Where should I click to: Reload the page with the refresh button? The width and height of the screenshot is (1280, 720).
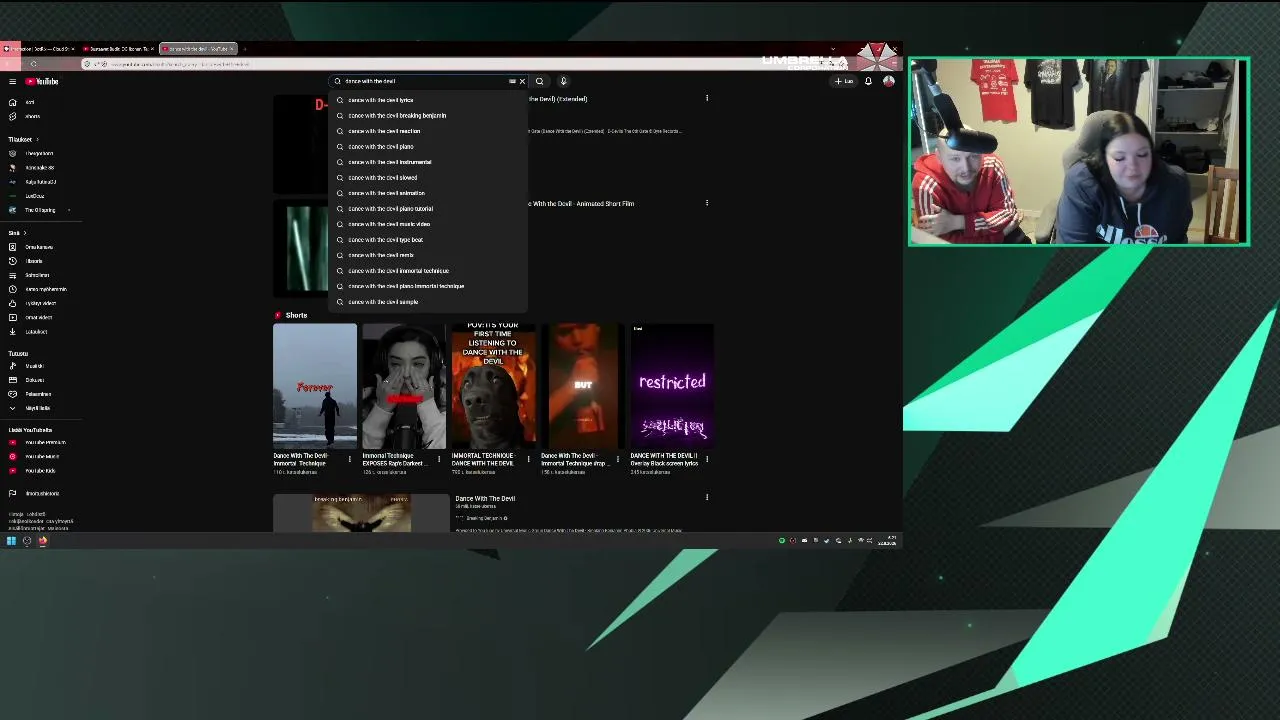(x=33, y=64)
